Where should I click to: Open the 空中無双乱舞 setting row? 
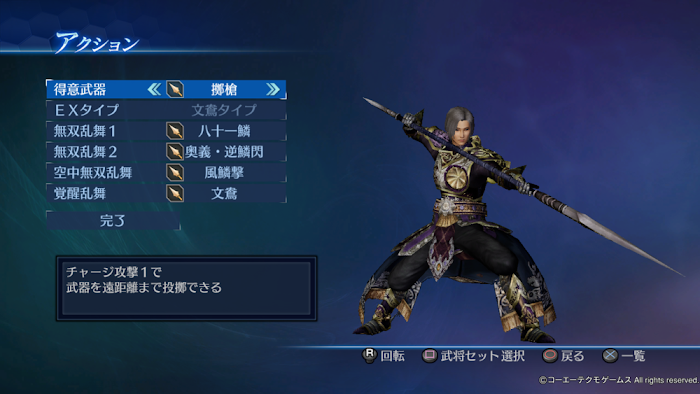(x=166, y=172)
